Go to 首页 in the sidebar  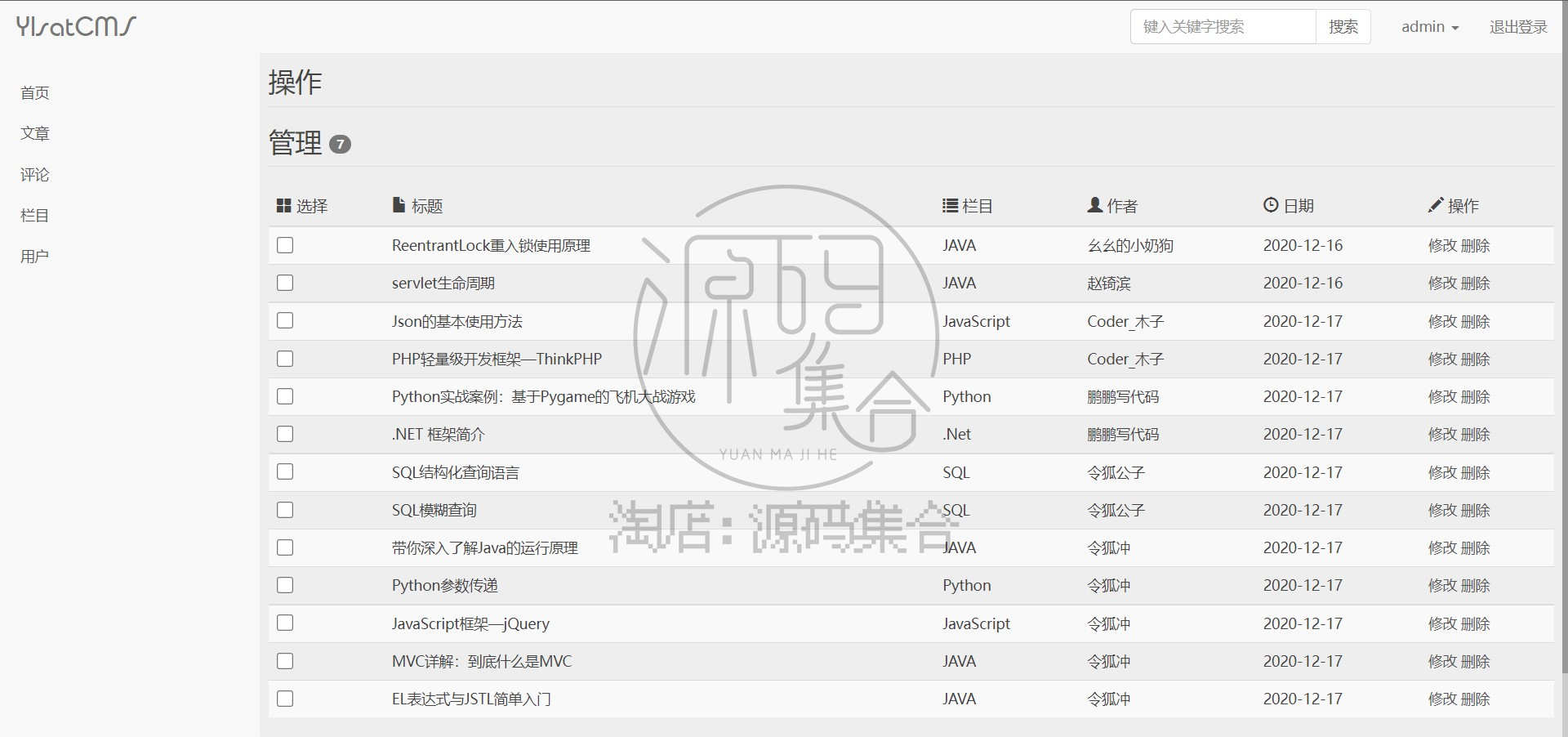35,93
